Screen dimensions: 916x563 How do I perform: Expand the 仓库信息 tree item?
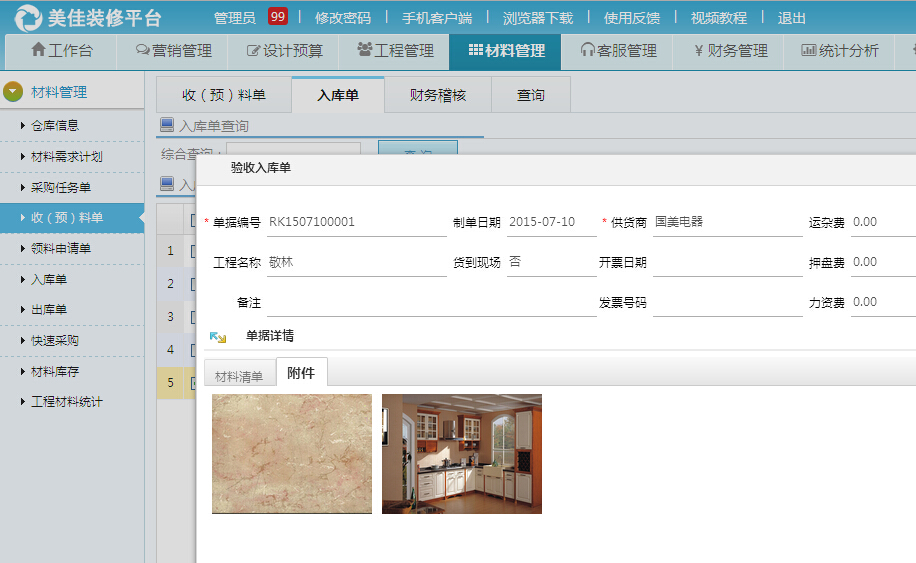click(x=22, y=126)
